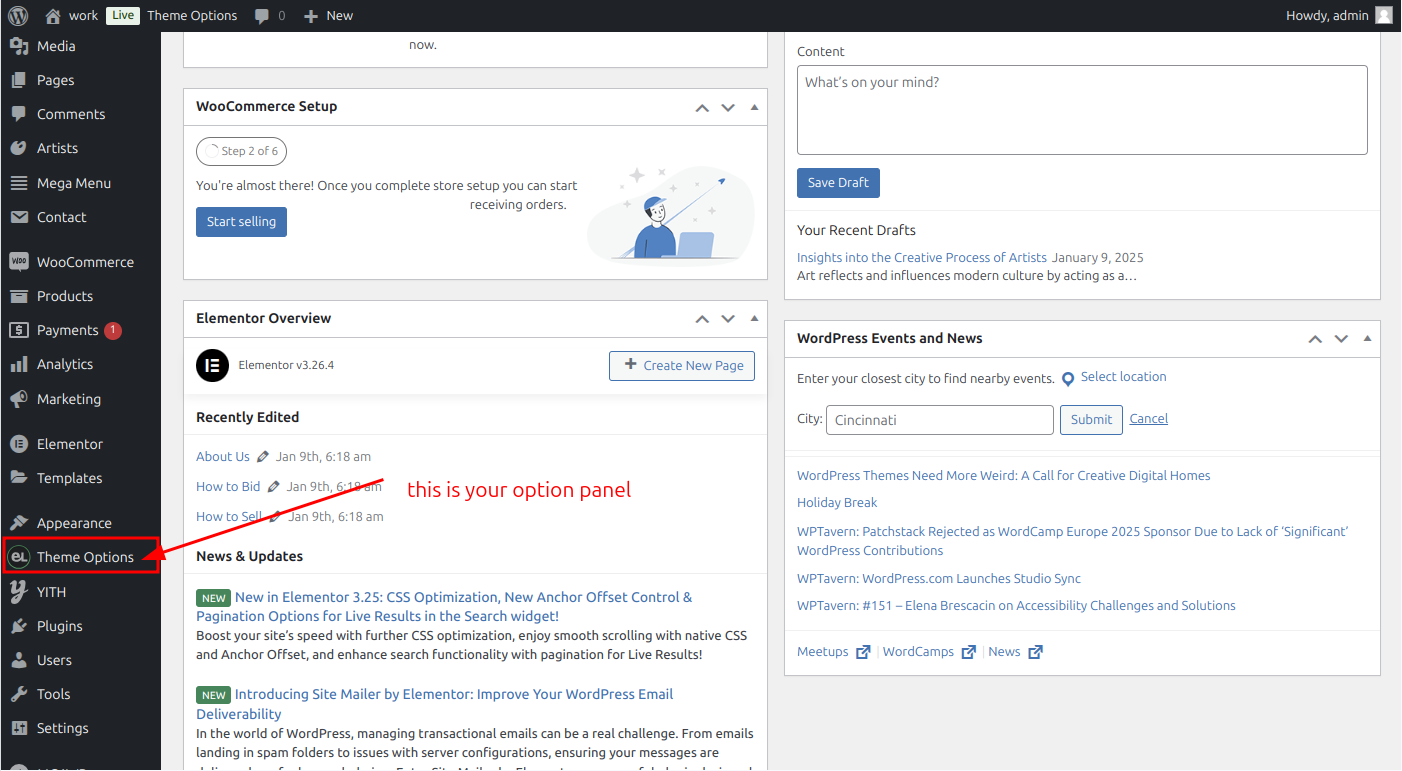Click the Users person icon

tap(18, 660)
